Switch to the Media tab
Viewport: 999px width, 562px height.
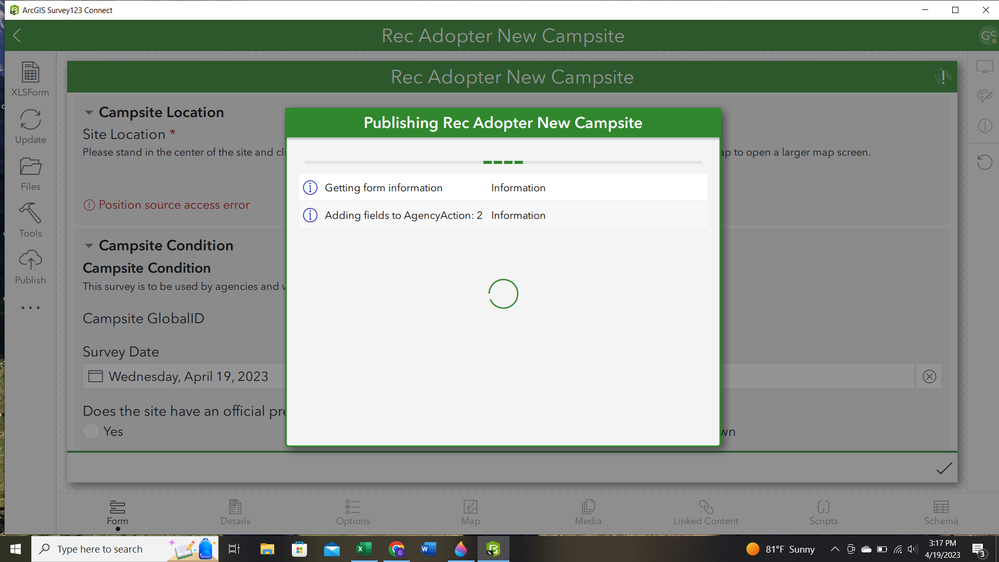click(x=588, y=512)
